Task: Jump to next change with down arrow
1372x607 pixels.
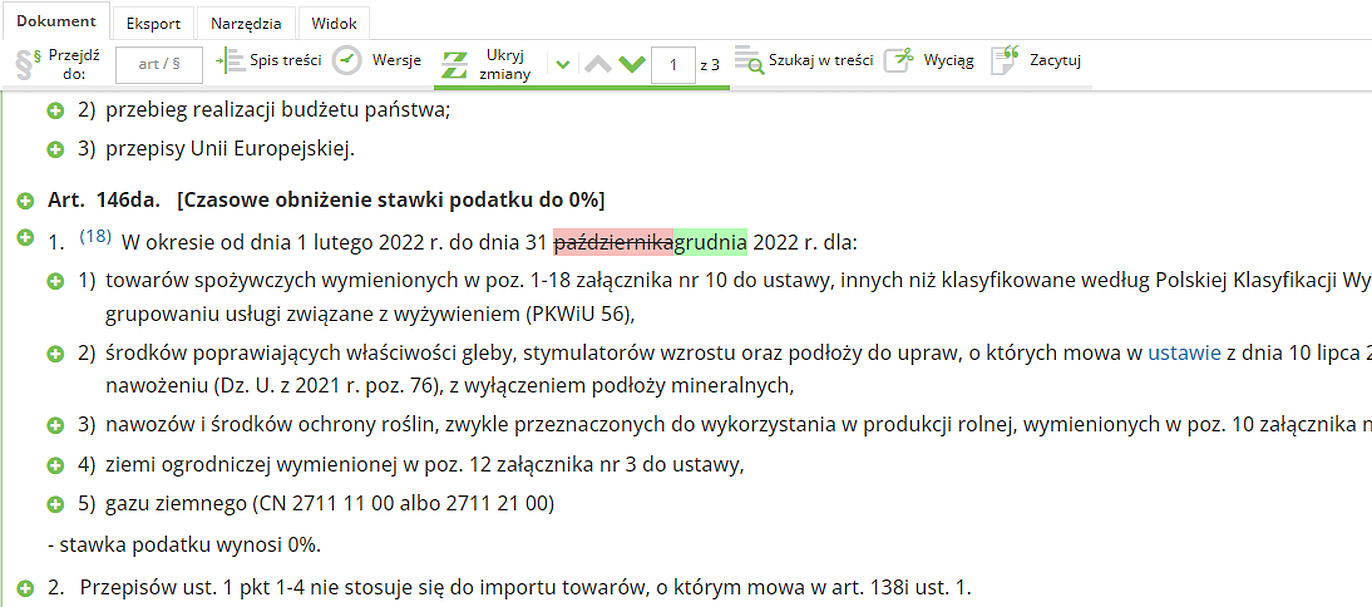Action: [x=632, y=64]
